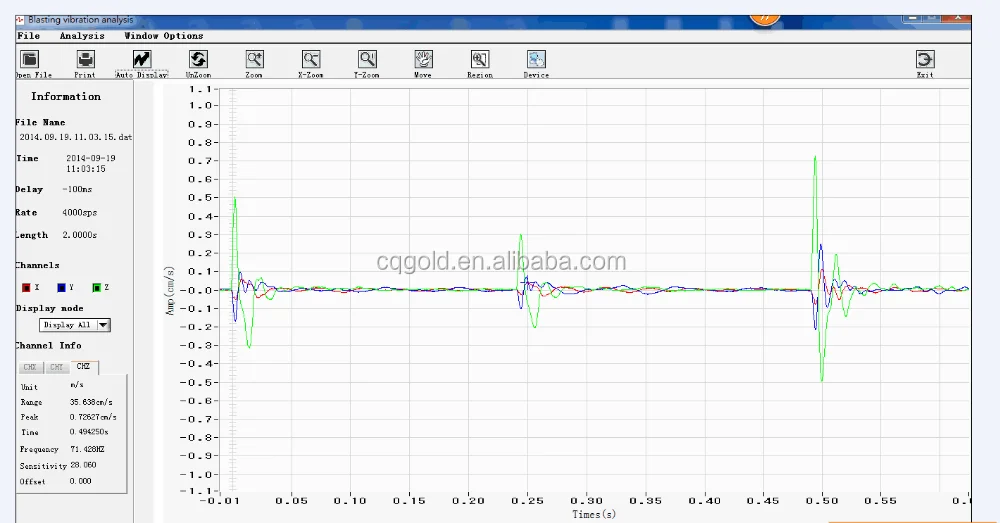The width and height of the screenshot is (1000, 523).
Task: Click the file name 2014.09.19.11.03.15.dat
Action: click(75, 137)
